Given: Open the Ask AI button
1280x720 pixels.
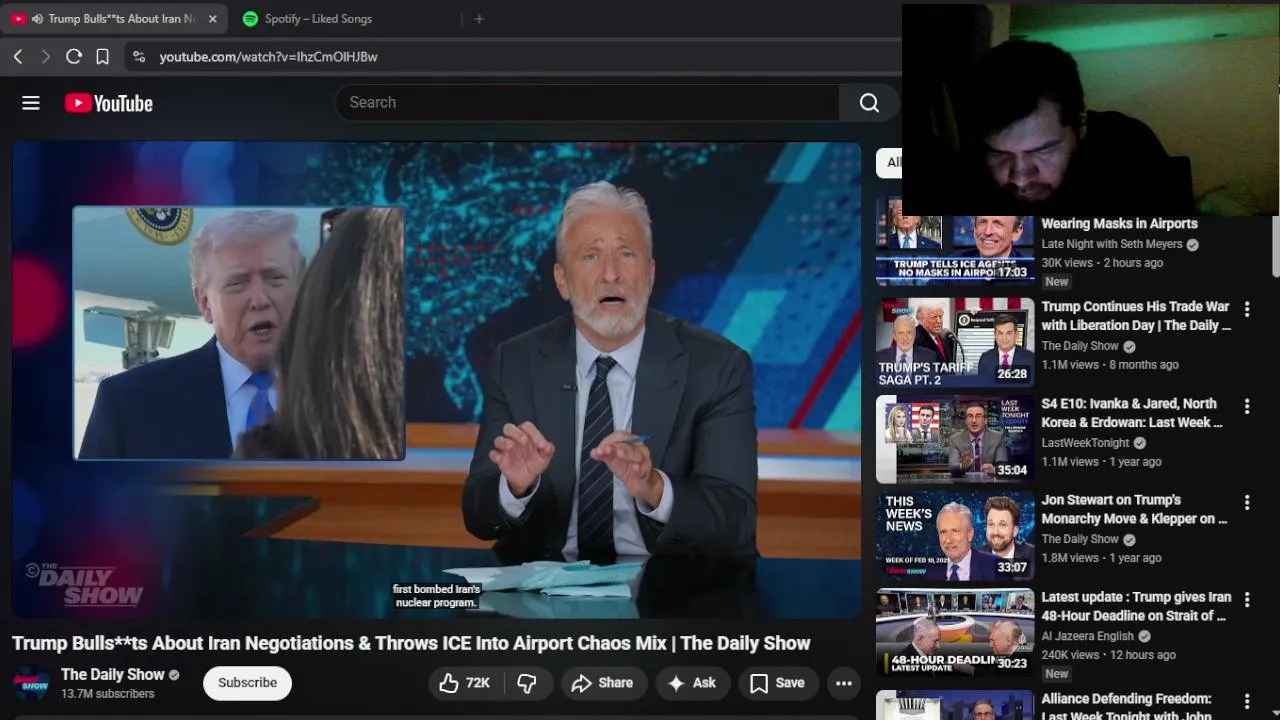Looking at the screenshot, I should (x=692, y=683).
